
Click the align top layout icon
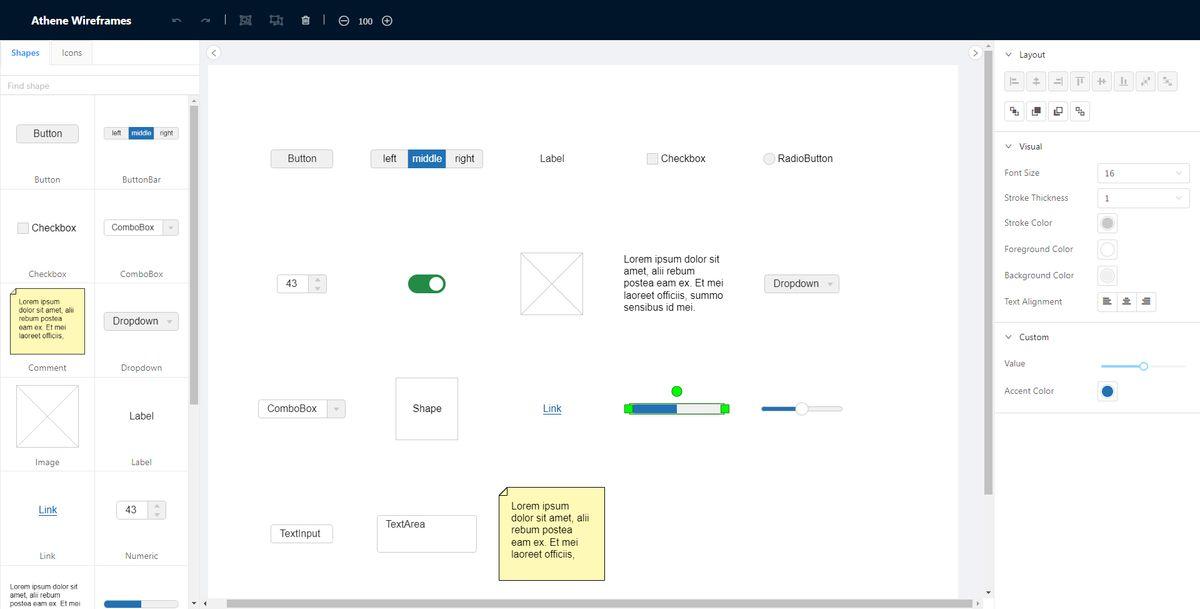1080,81
